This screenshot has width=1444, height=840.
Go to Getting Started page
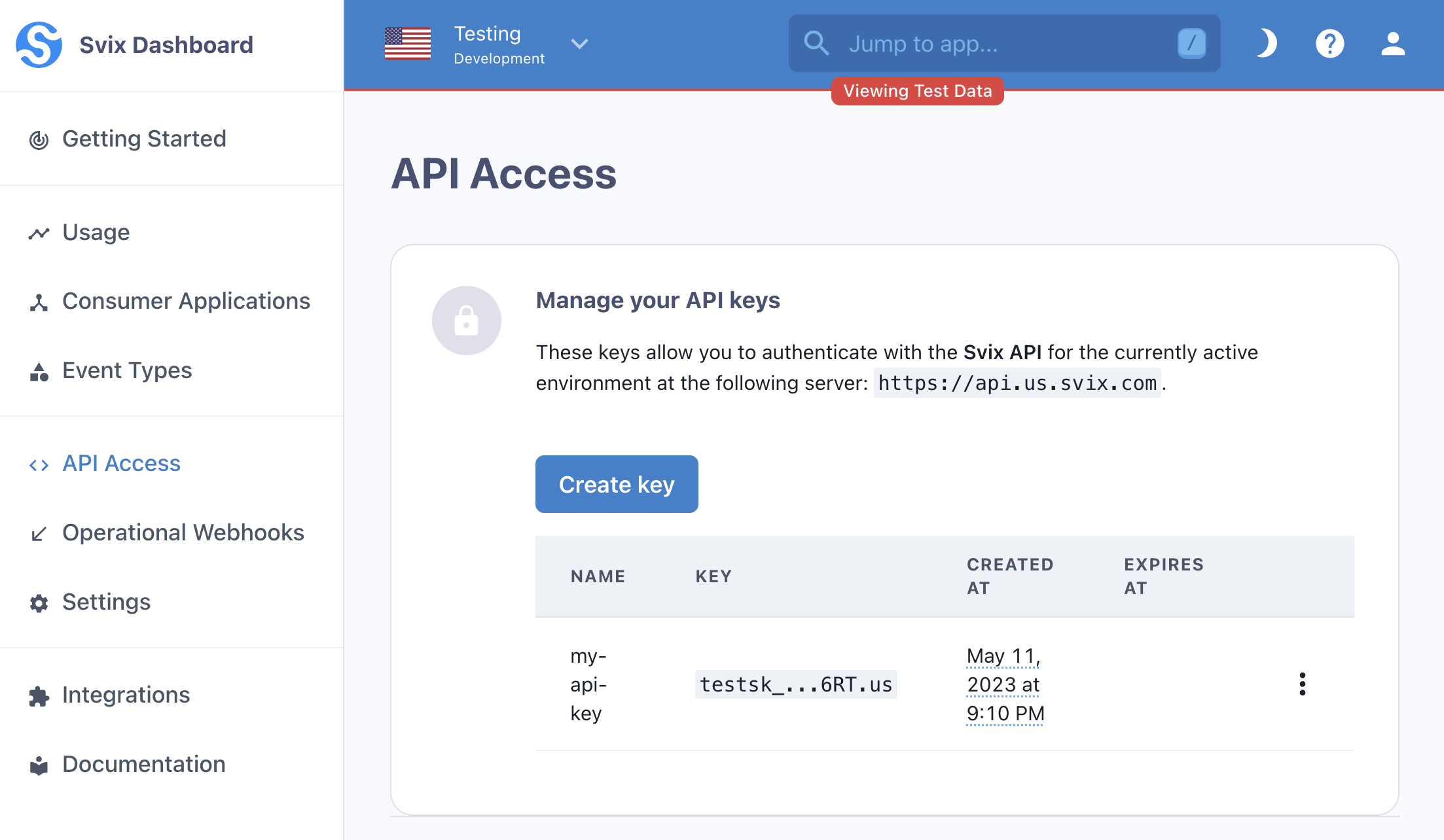pos(144,139)
